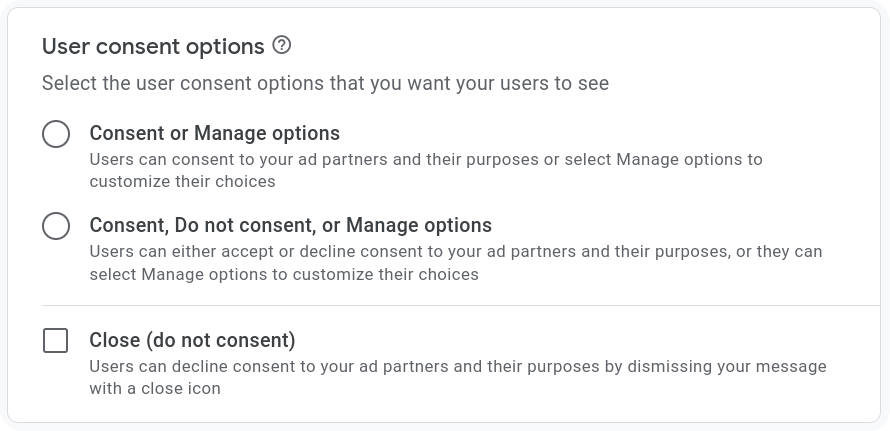Image resolution: width=890 pixels, height=431 pixels.
Task: Click line 'select Manage options to customize their choices'
Action: point(284,274)
